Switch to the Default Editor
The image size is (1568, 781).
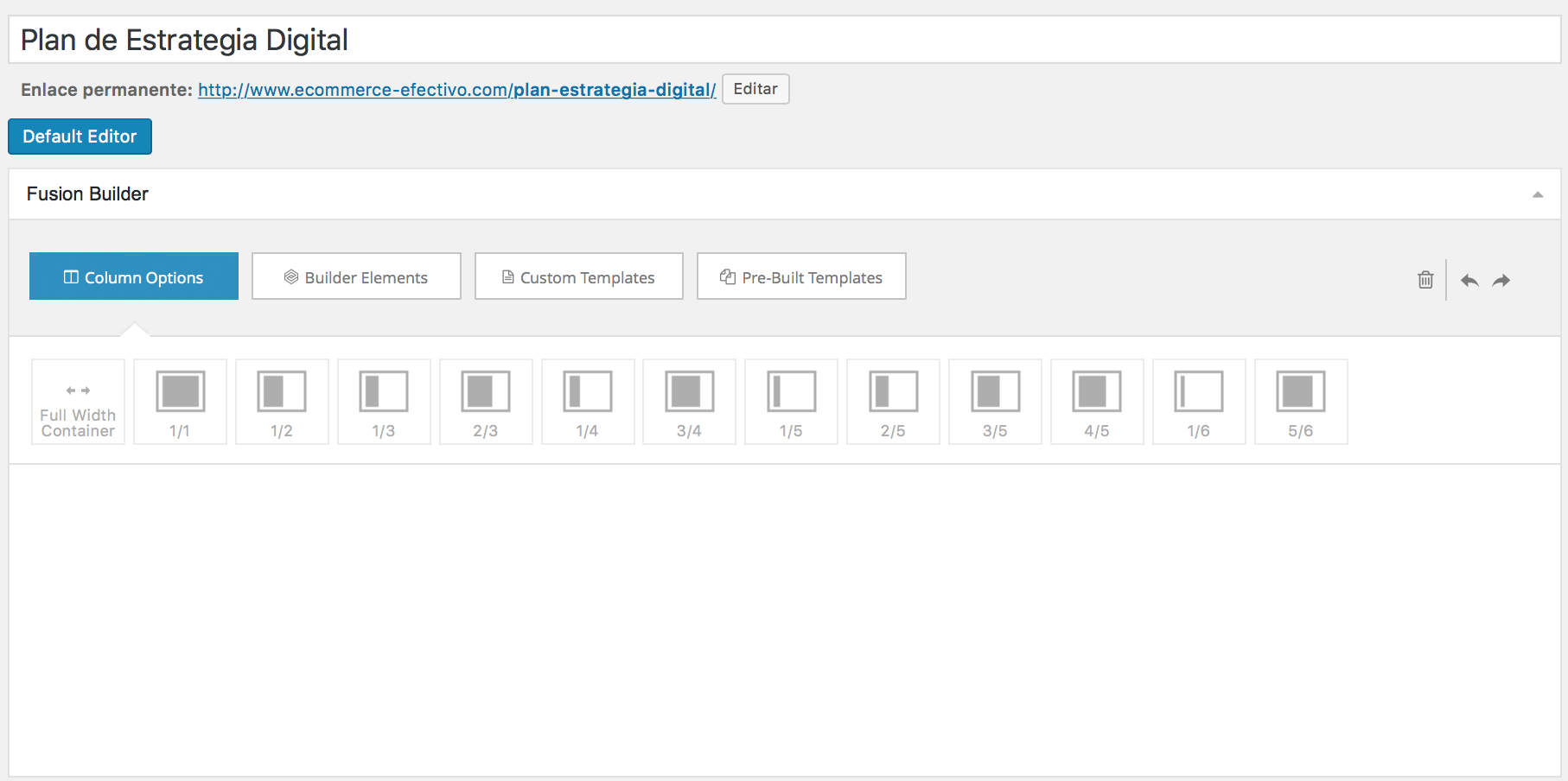click(x=80, y=137)
